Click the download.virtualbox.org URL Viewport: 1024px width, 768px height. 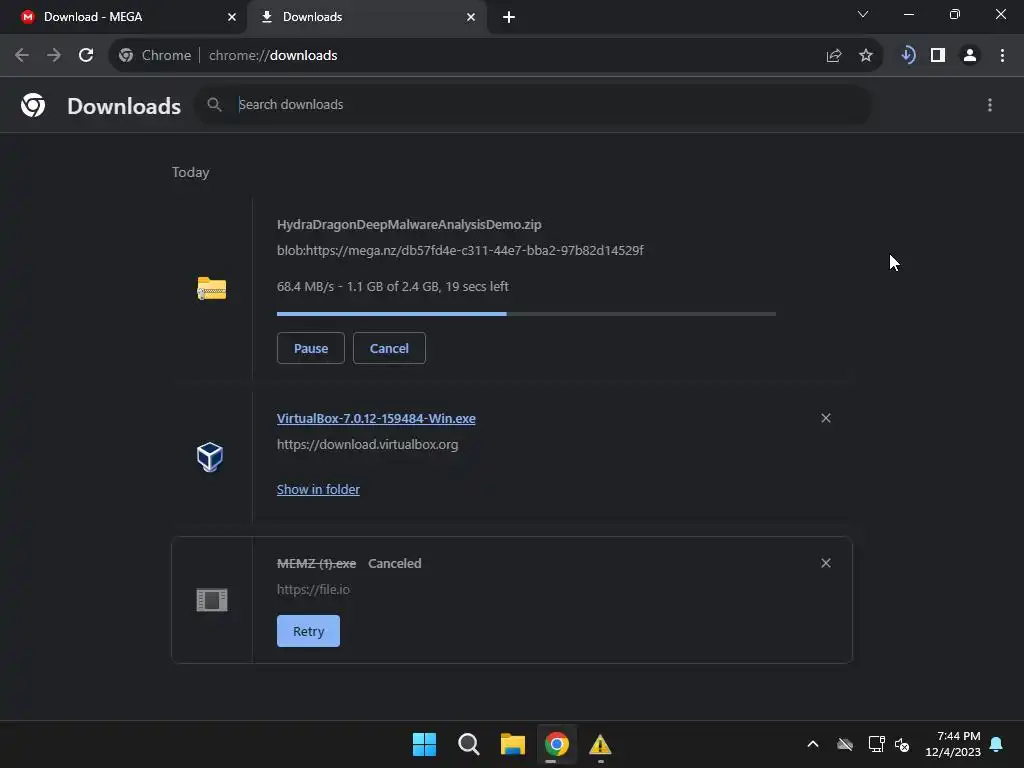pyautogui.click(x=368, y=445)
